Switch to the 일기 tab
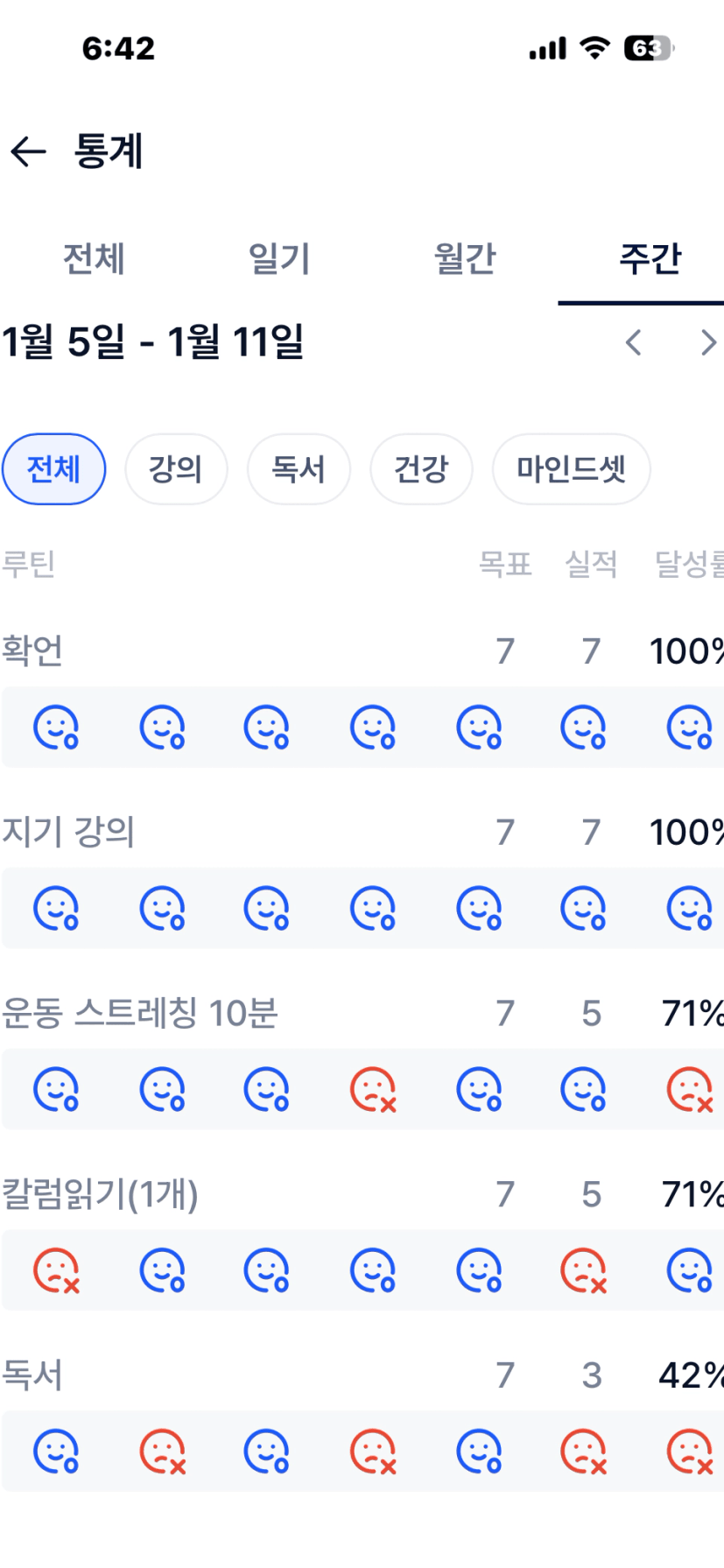Viewport: 724px width, 1568px height. point(279,259)
